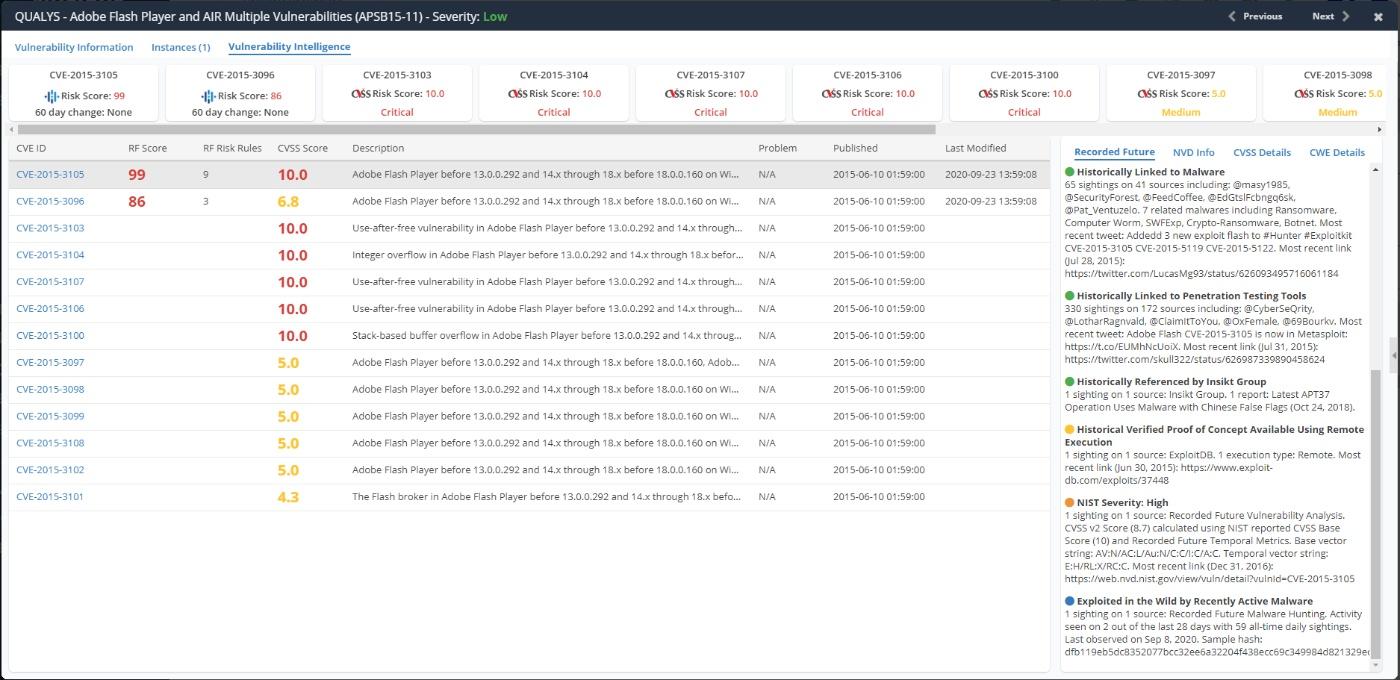Click green dot beside Linked to Penetration Testing Tools

[1070, 296]
